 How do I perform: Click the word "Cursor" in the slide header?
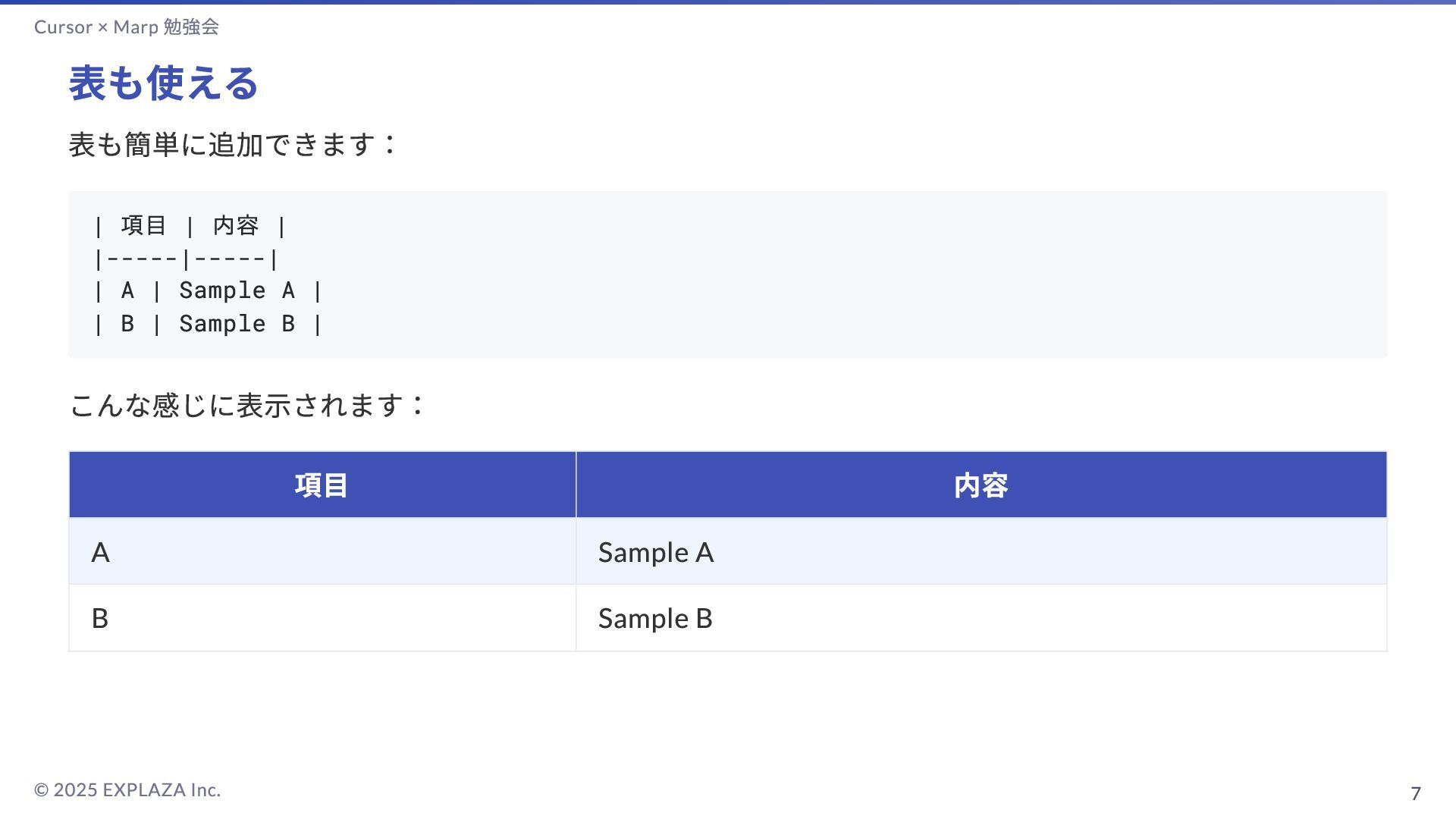pyautogui.click(x=63, y=27)
